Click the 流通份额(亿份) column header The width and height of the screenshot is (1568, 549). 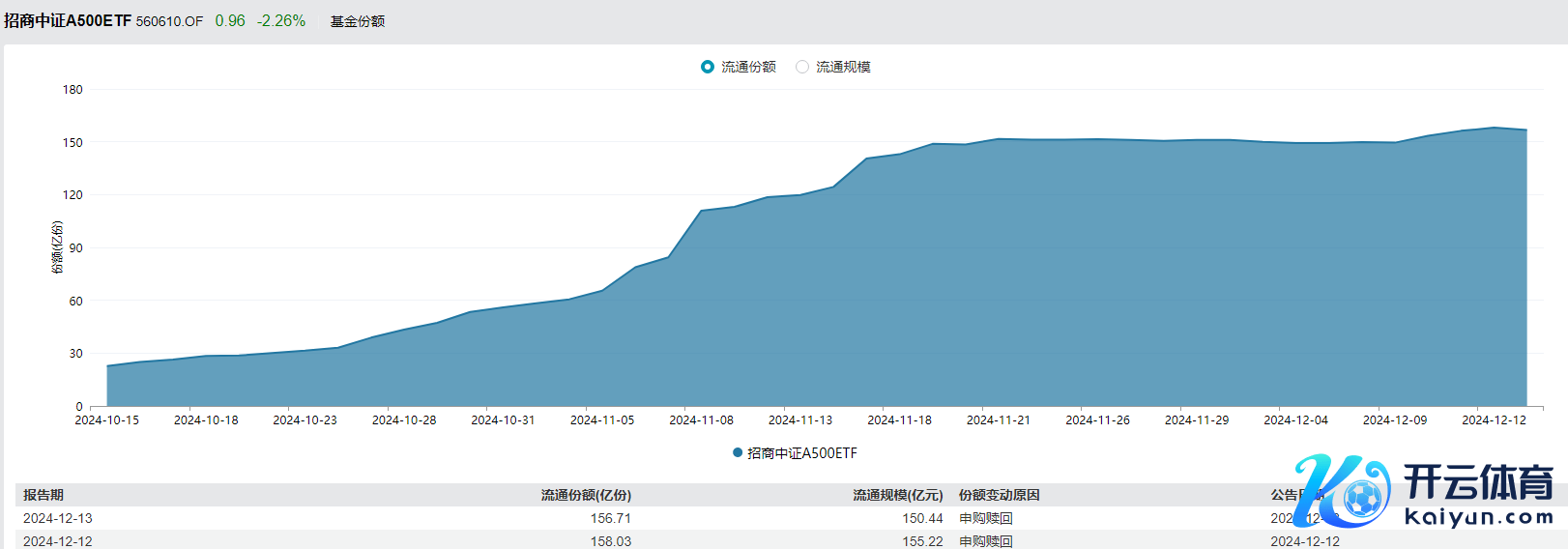point(586,495)
